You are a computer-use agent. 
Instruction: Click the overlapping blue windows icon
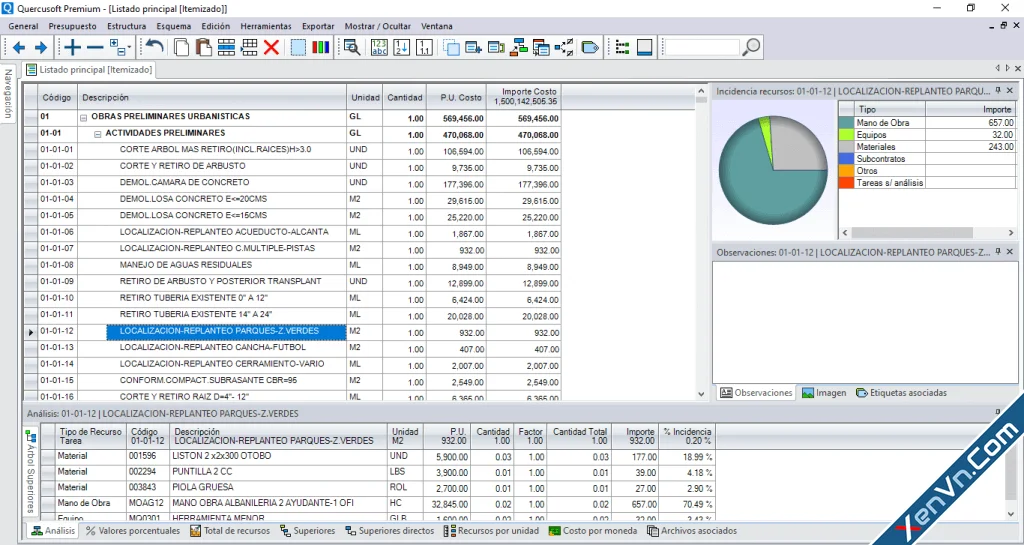point(451,47)
